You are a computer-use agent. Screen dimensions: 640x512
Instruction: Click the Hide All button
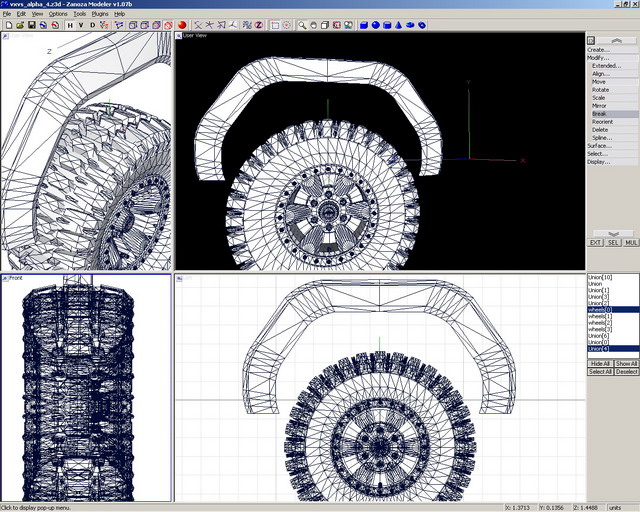pos(599,363)
